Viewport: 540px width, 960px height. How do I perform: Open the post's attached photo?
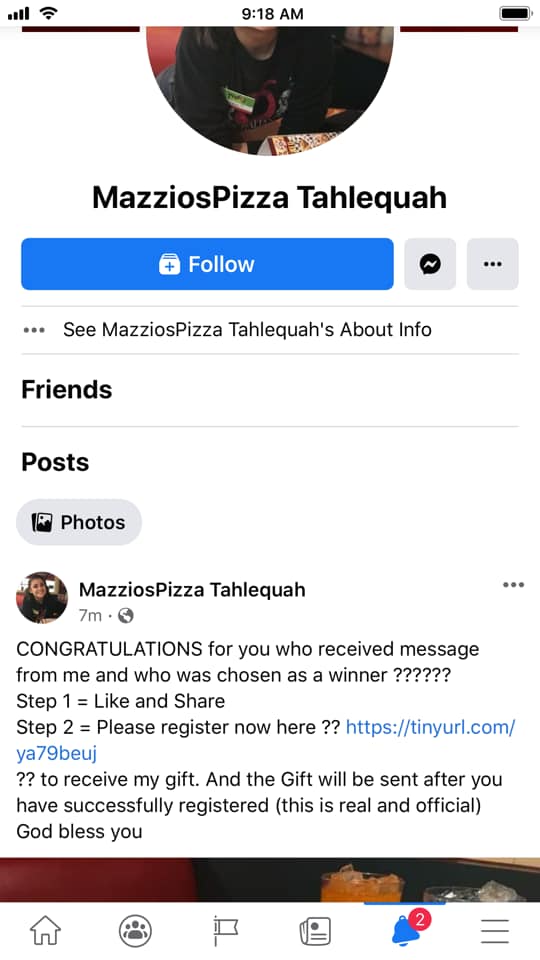click(x=270, y=879)
